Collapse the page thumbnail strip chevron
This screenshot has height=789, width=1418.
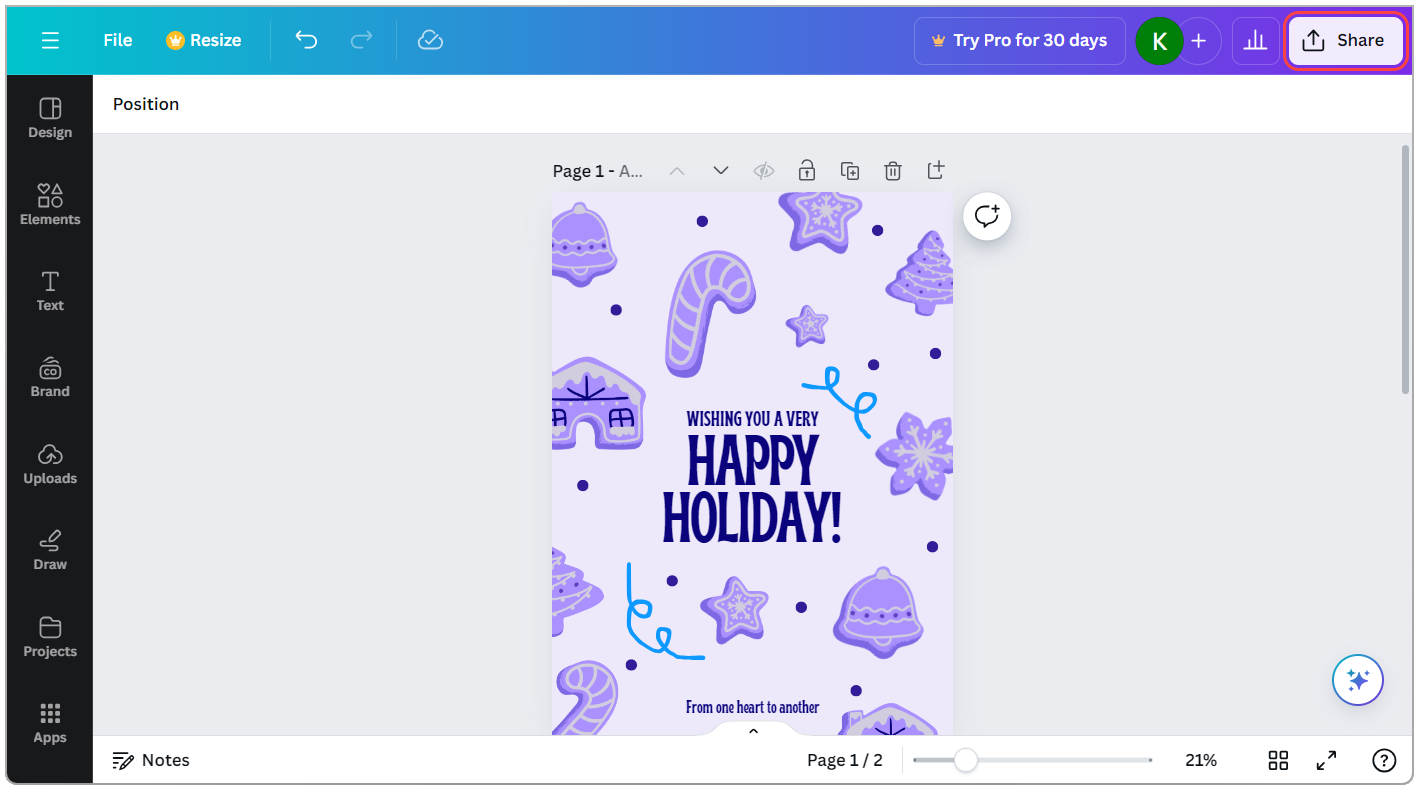752,730
